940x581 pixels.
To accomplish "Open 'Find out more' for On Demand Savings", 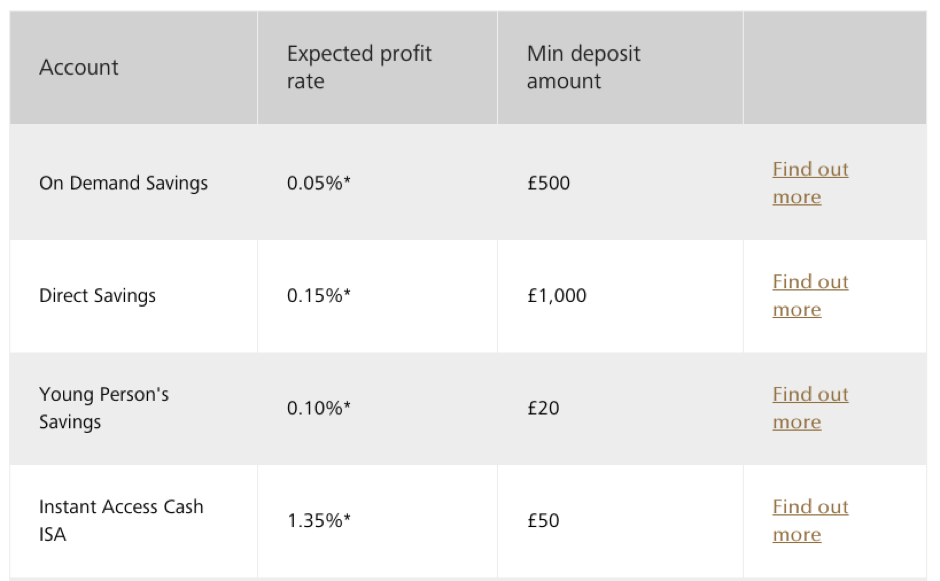I will click(x=810, y=183).
